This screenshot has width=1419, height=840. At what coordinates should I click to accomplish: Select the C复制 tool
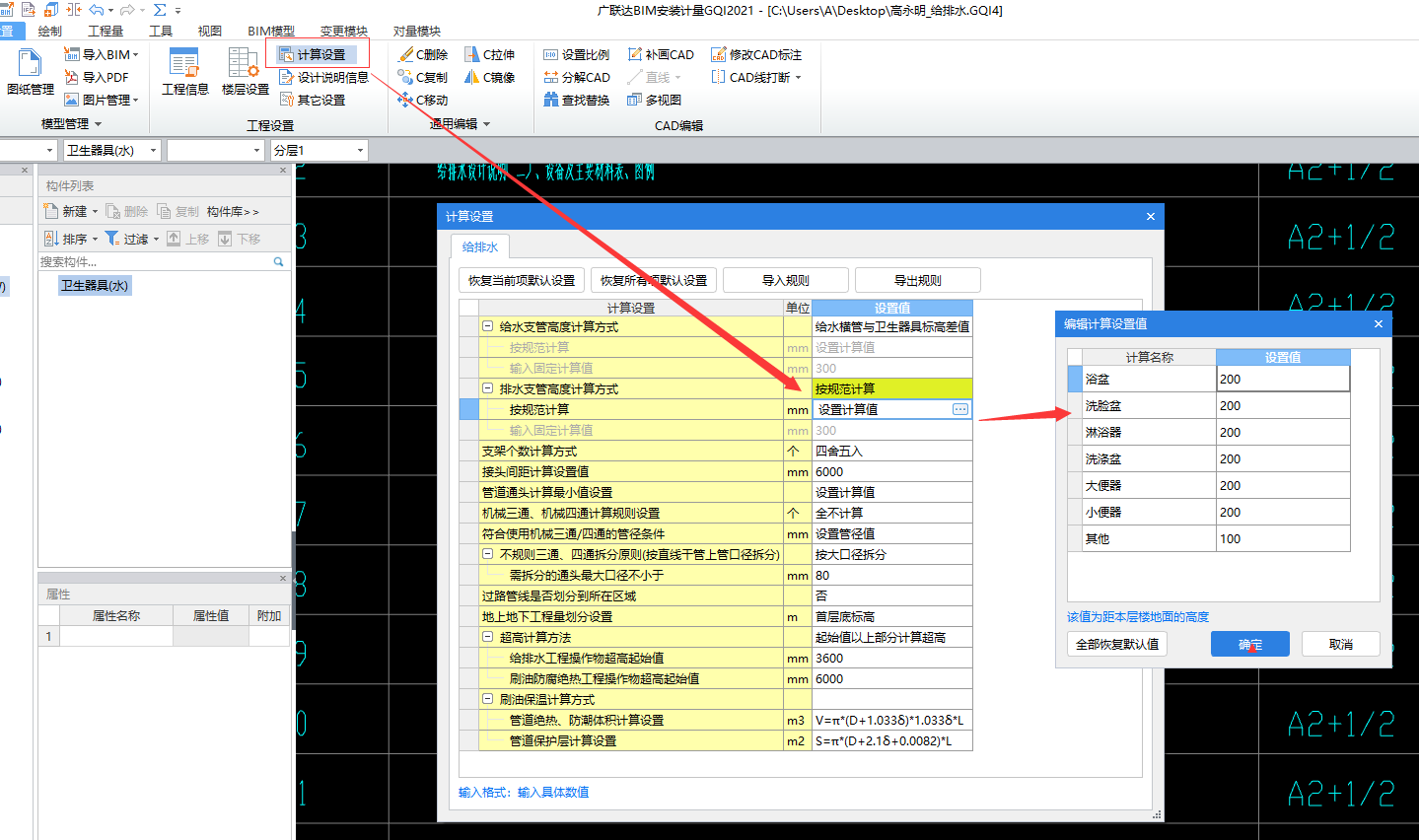pos(423,77)
